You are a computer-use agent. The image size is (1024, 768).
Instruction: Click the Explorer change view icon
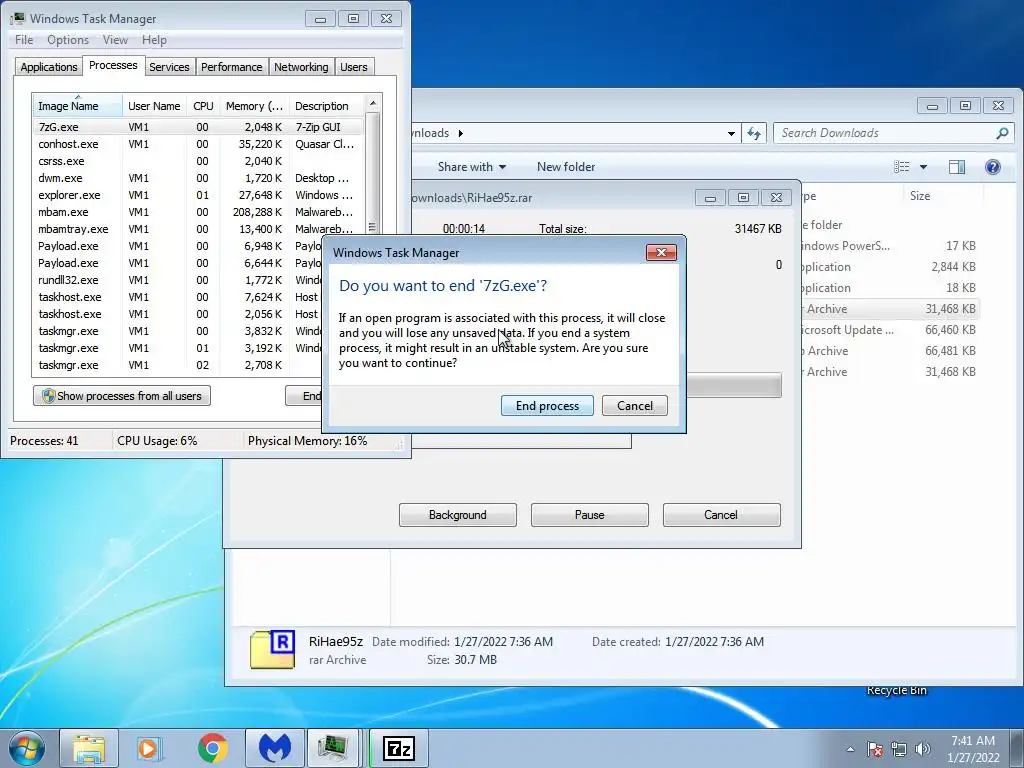902,167
